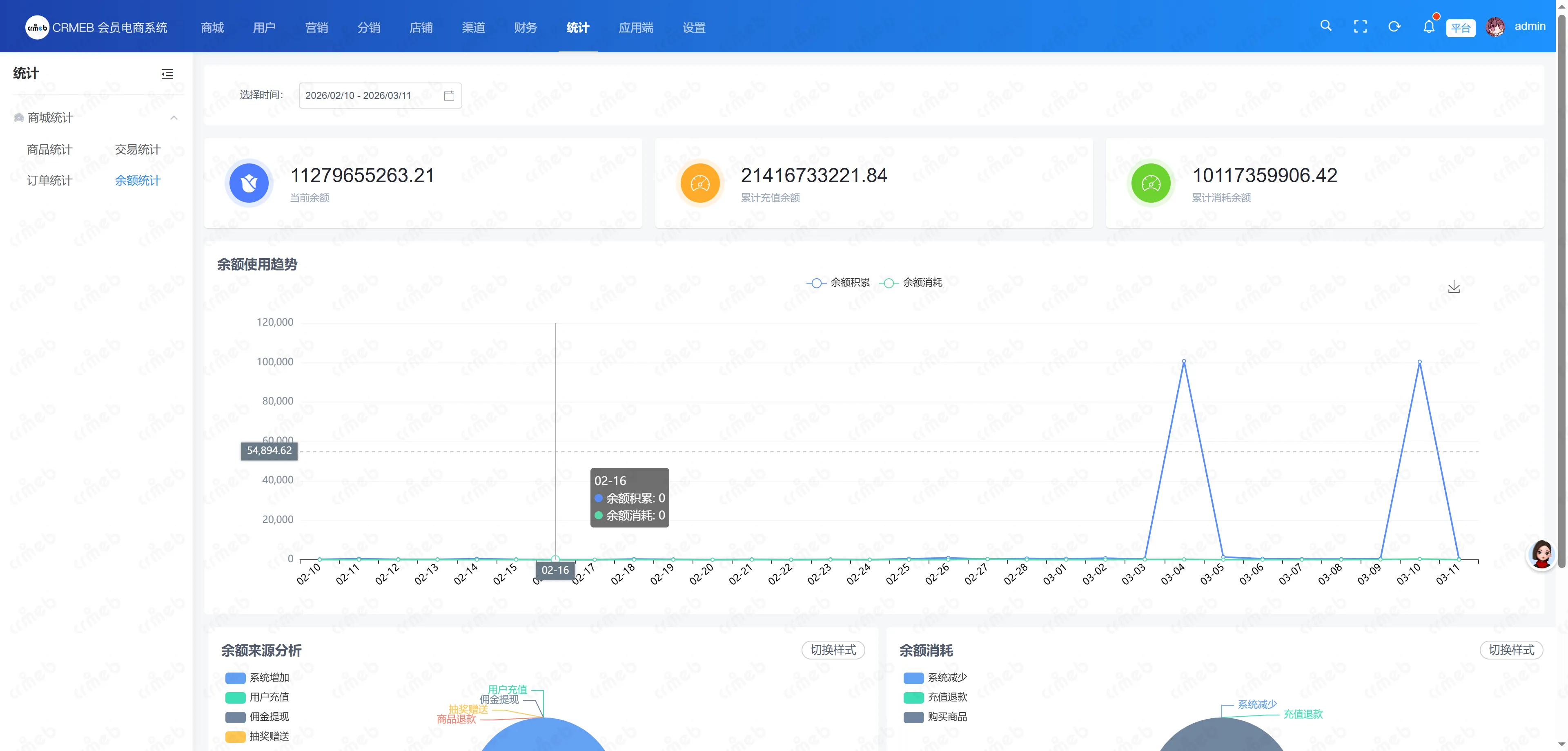Open the customer service assistant avatar
Viewport: 1568px width, 751px height.
point(1542,554)
